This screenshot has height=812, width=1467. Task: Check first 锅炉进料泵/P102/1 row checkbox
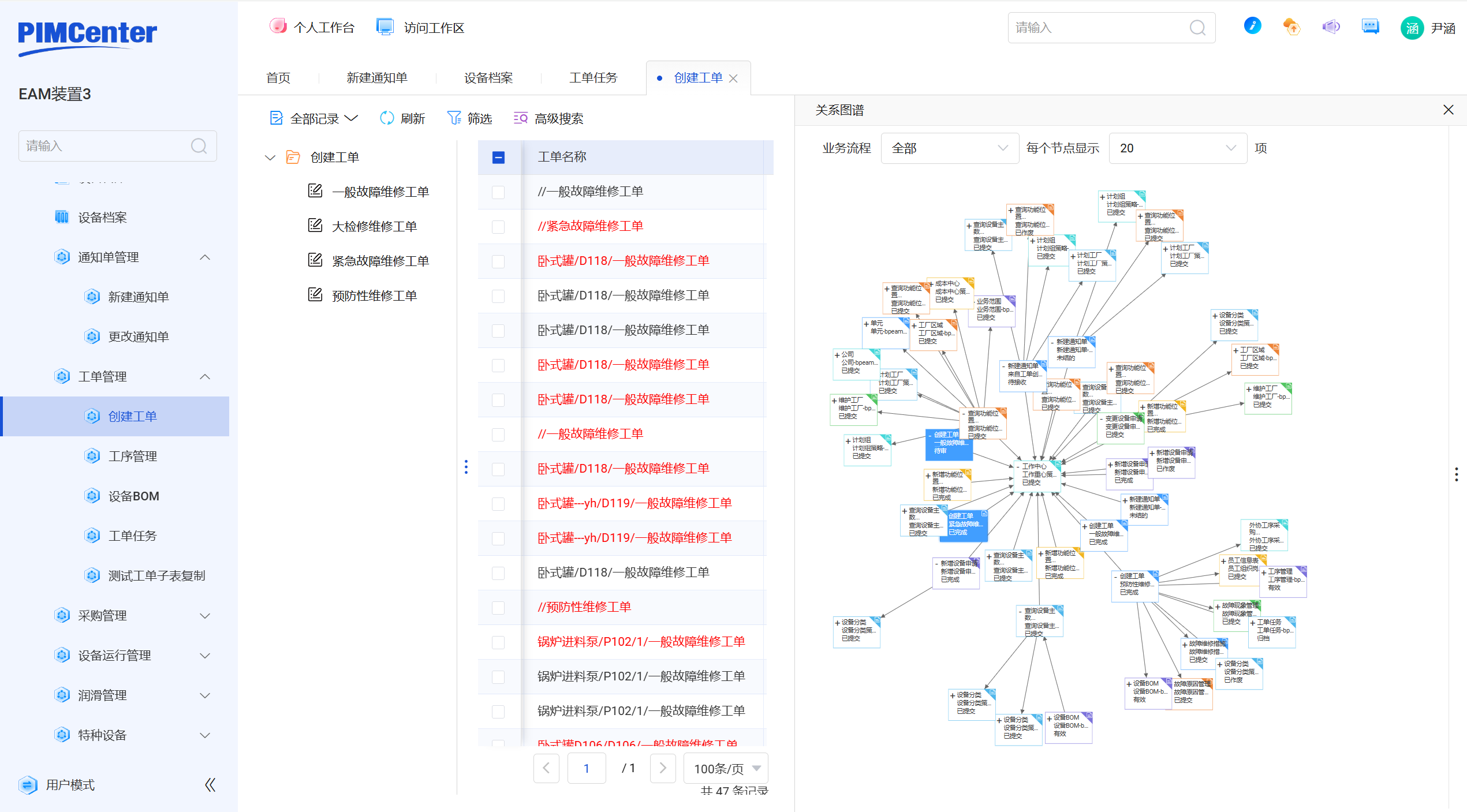click(x=498, y=642)
